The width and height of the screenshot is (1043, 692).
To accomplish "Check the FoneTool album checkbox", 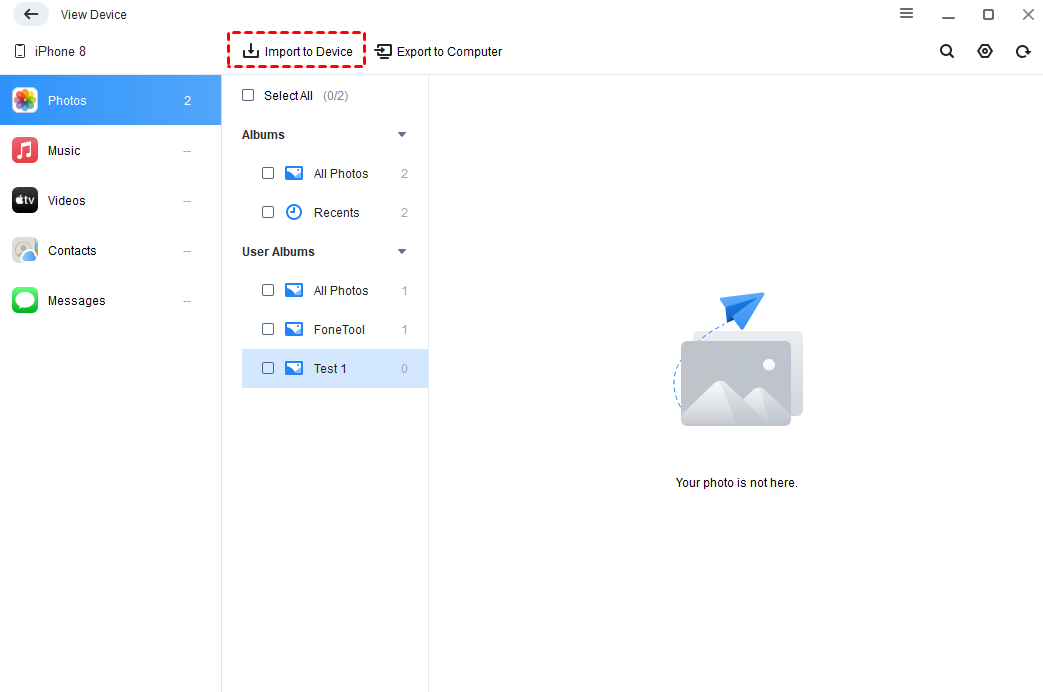I will pyautogui.click(x=268, y=329).
